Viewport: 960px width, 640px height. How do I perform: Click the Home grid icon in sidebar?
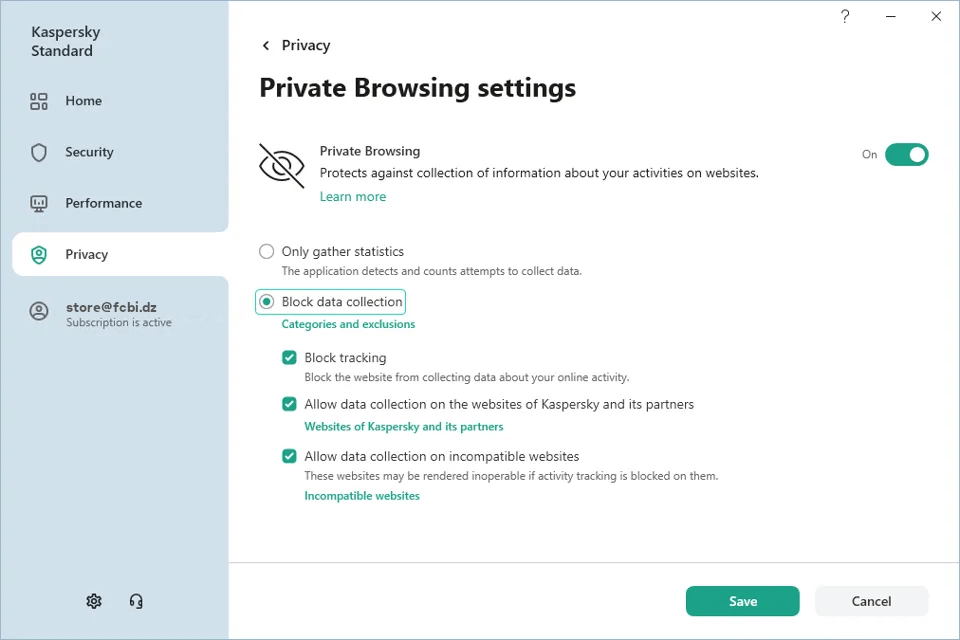[39, 101]
